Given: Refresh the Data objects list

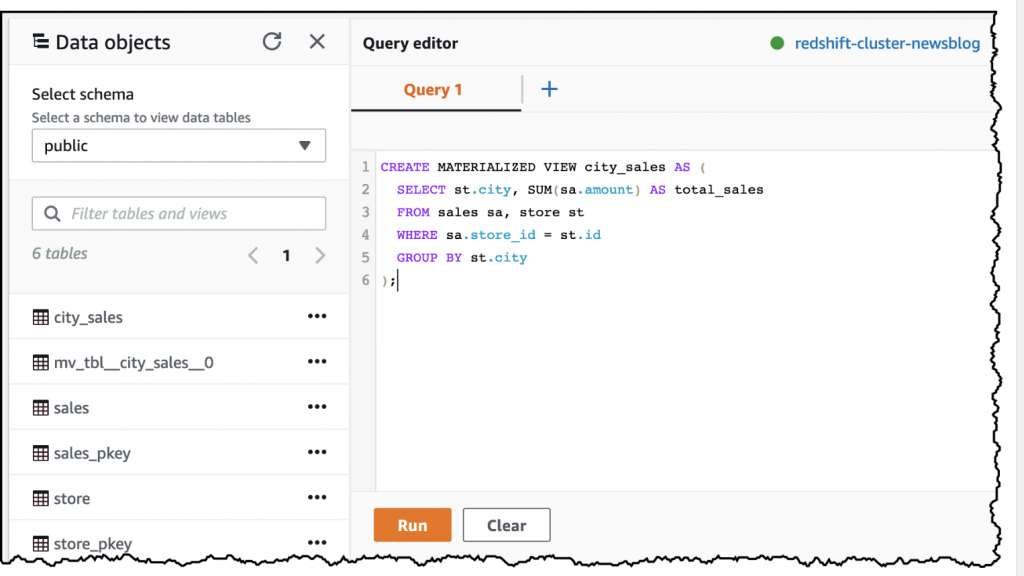Looking at the screenshot, I should click(272, 42).
